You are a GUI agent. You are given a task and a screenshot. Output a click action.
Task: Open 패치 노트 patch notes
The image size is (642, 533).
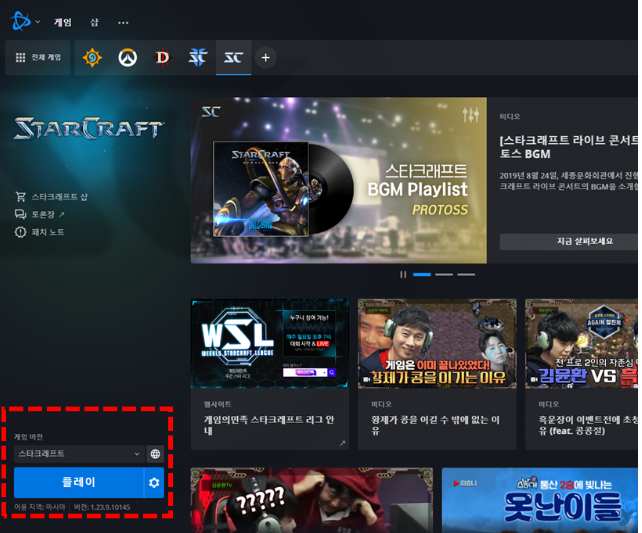pyautogui.click(x=48, y=232)
